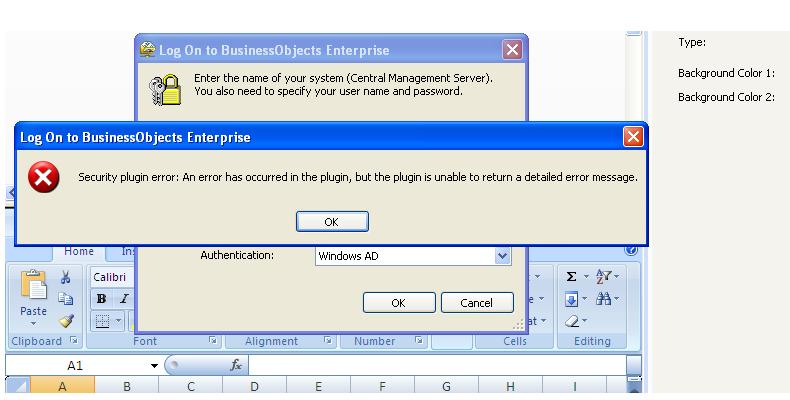Click the 'Background Color 1:' label
The height and width of the screenshot is (400, 790).
(726, 73)
